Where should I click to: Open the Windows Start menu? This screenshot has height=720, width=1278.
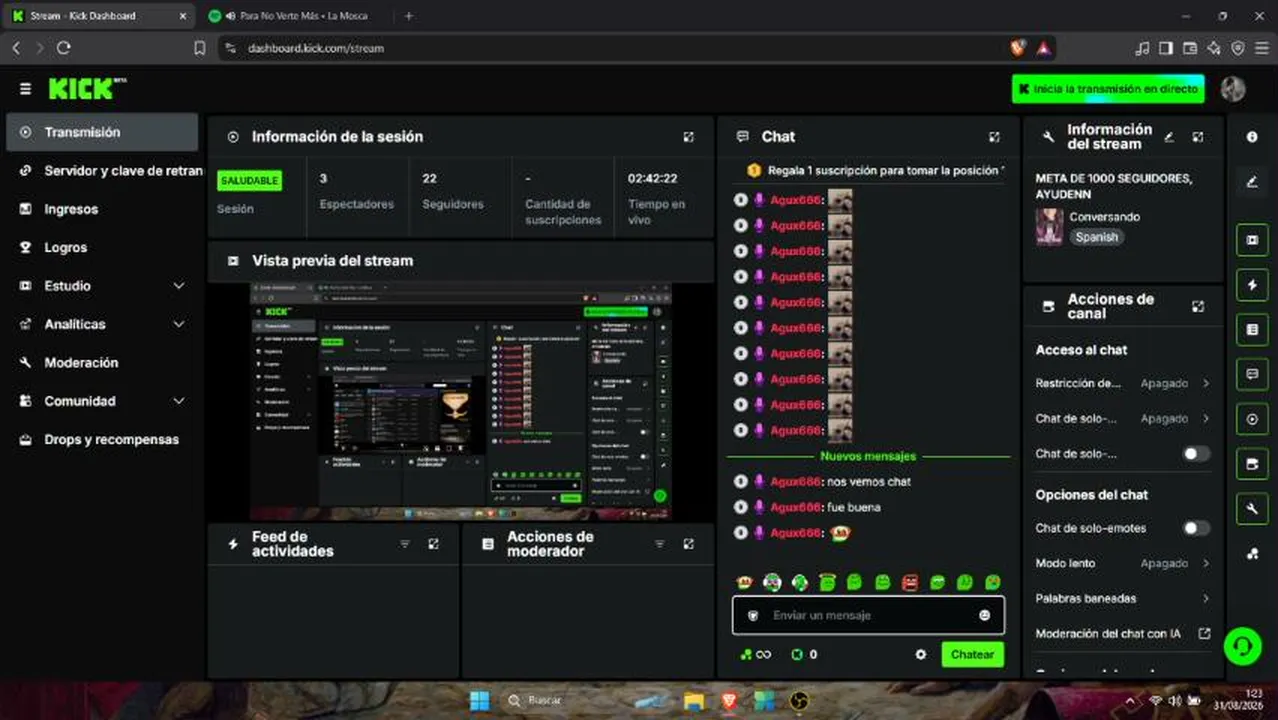tap(480, 701)
